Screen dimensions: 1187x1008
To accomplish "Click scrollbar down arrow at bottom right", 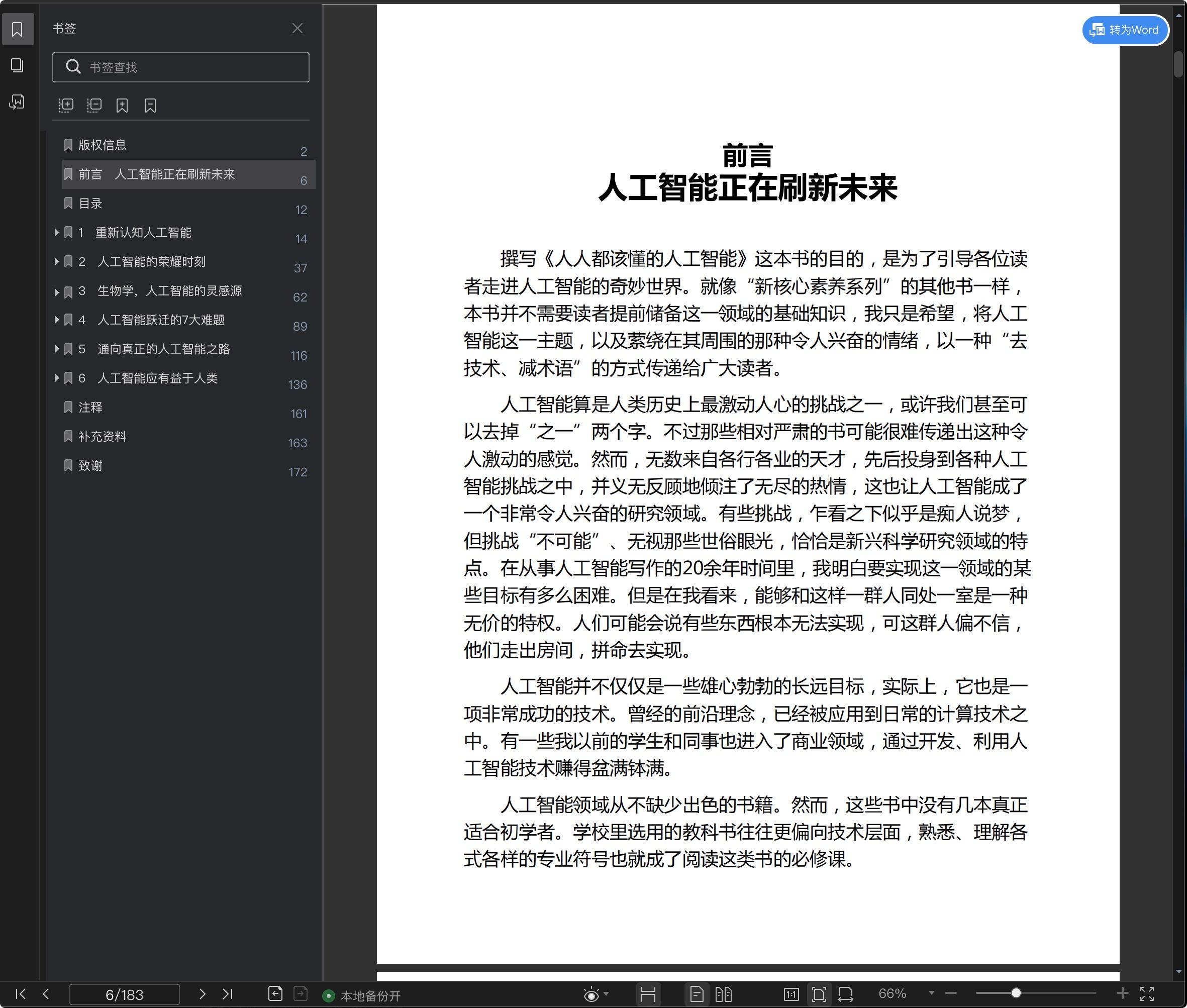I will 1178,971.
